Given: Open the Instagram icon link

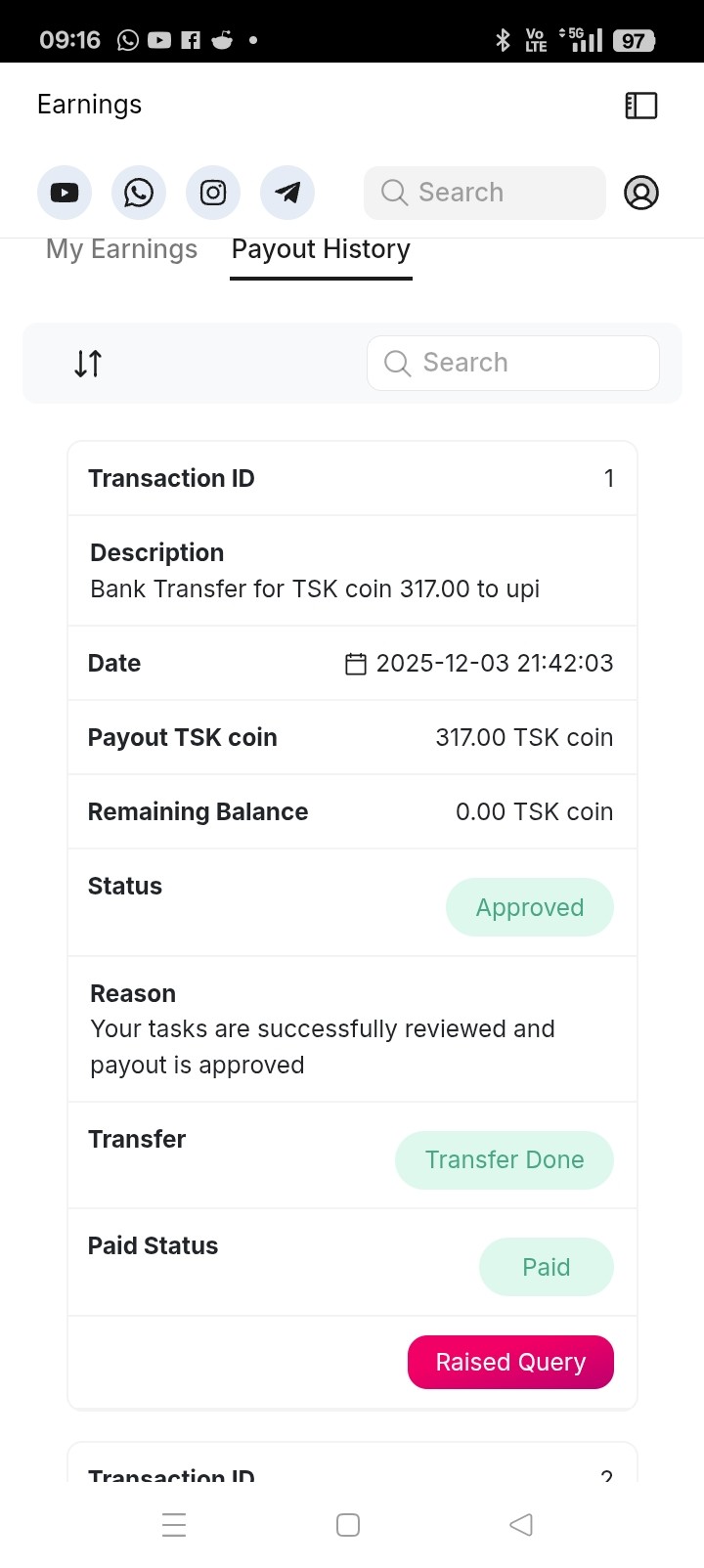Looking at the screenshot, I should click(213, 193).
